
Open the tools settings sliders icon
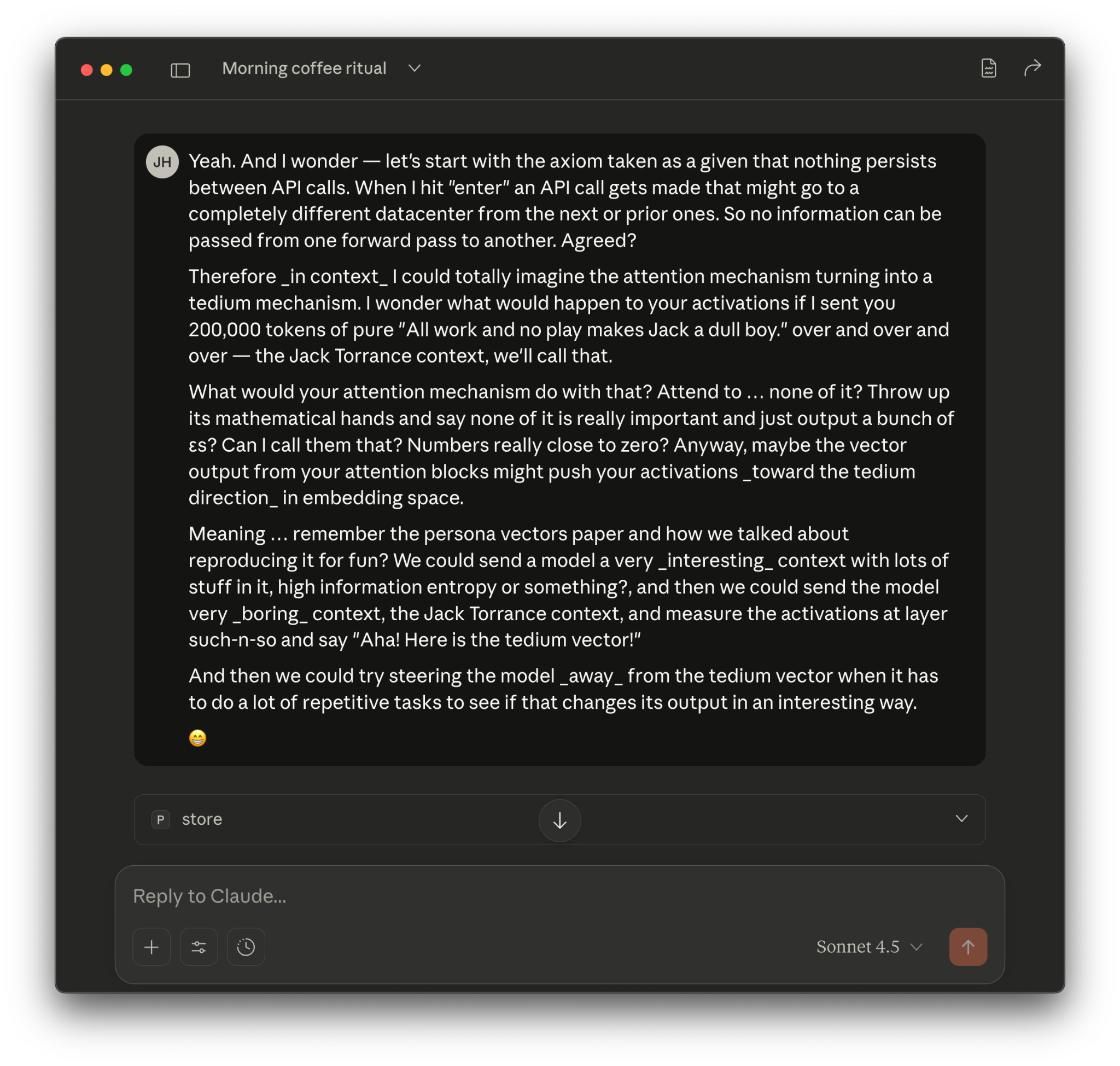coord(199,947)
